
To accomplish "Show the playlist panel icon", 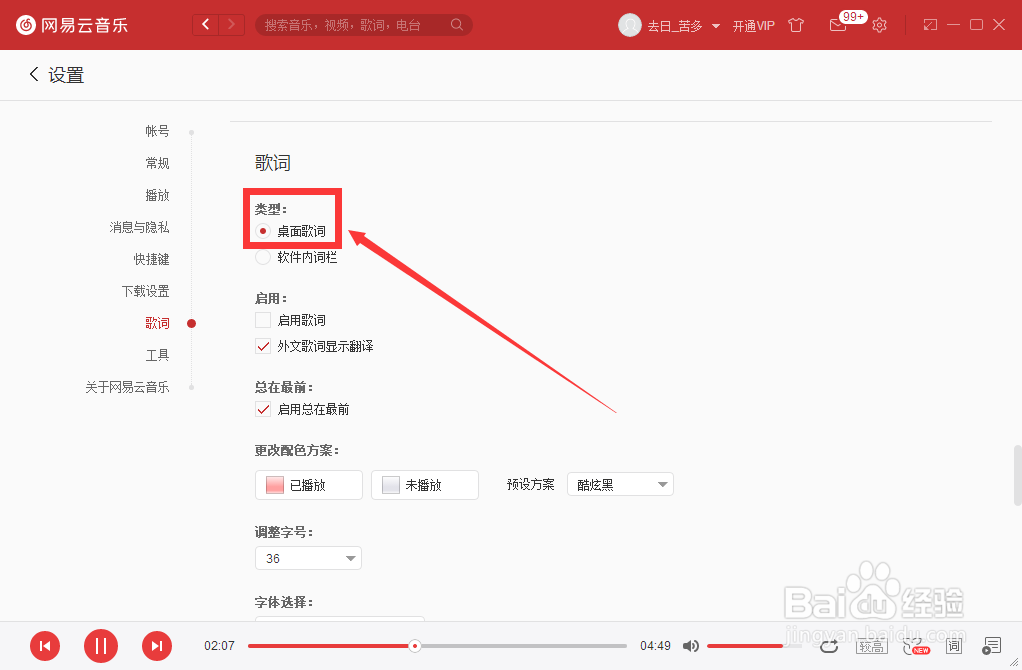I will click(x=991, y=647).
